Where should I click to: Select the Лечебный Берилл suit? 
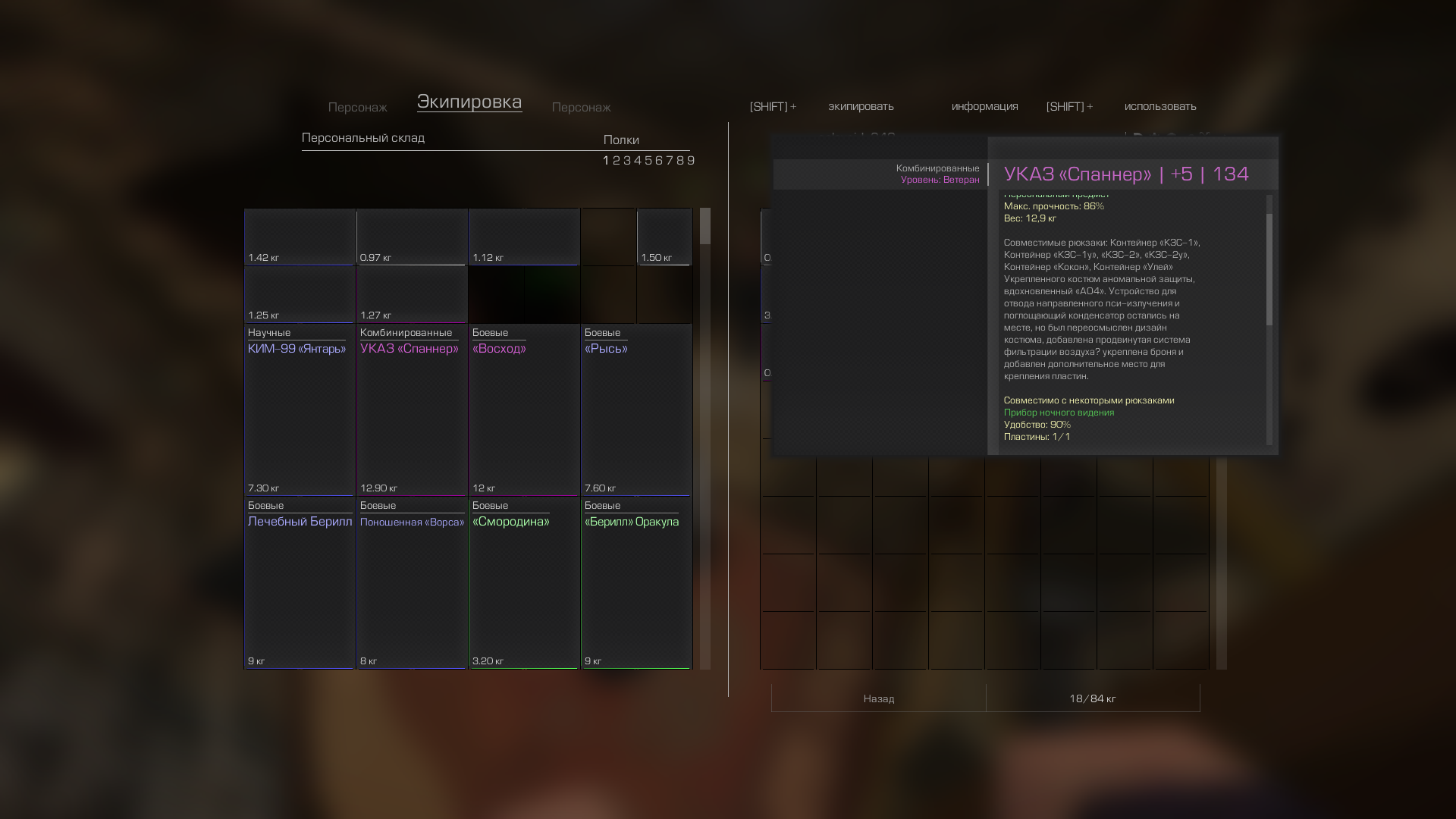click(300, 583)
